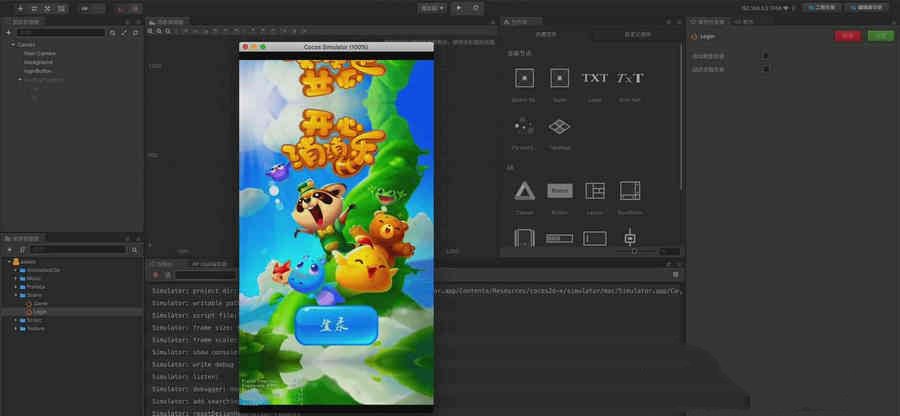900x416 pixels.
Task: Choose the TiledMap node icon
Action: [560, 127]
